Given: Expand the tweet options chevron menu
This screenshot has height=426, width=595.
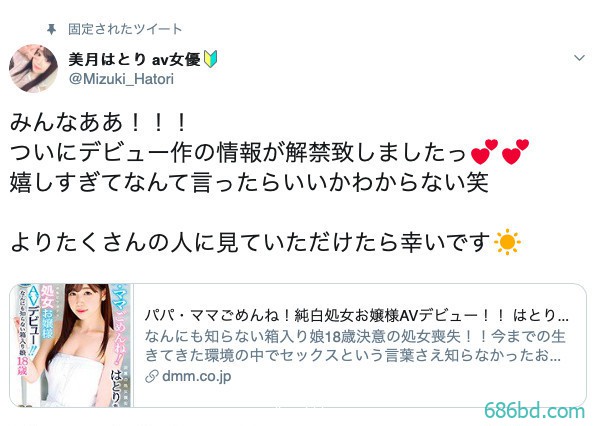Looking at the screenshot, I should click(579, 58).
